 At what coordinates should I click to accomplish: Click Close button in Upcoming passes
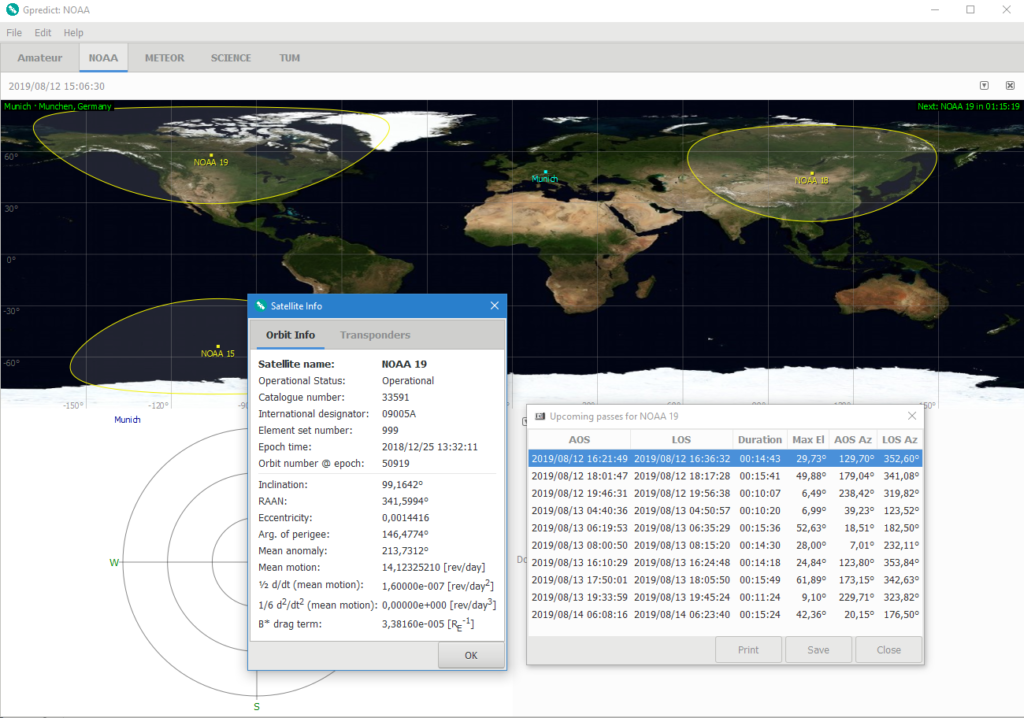[889, 649]
